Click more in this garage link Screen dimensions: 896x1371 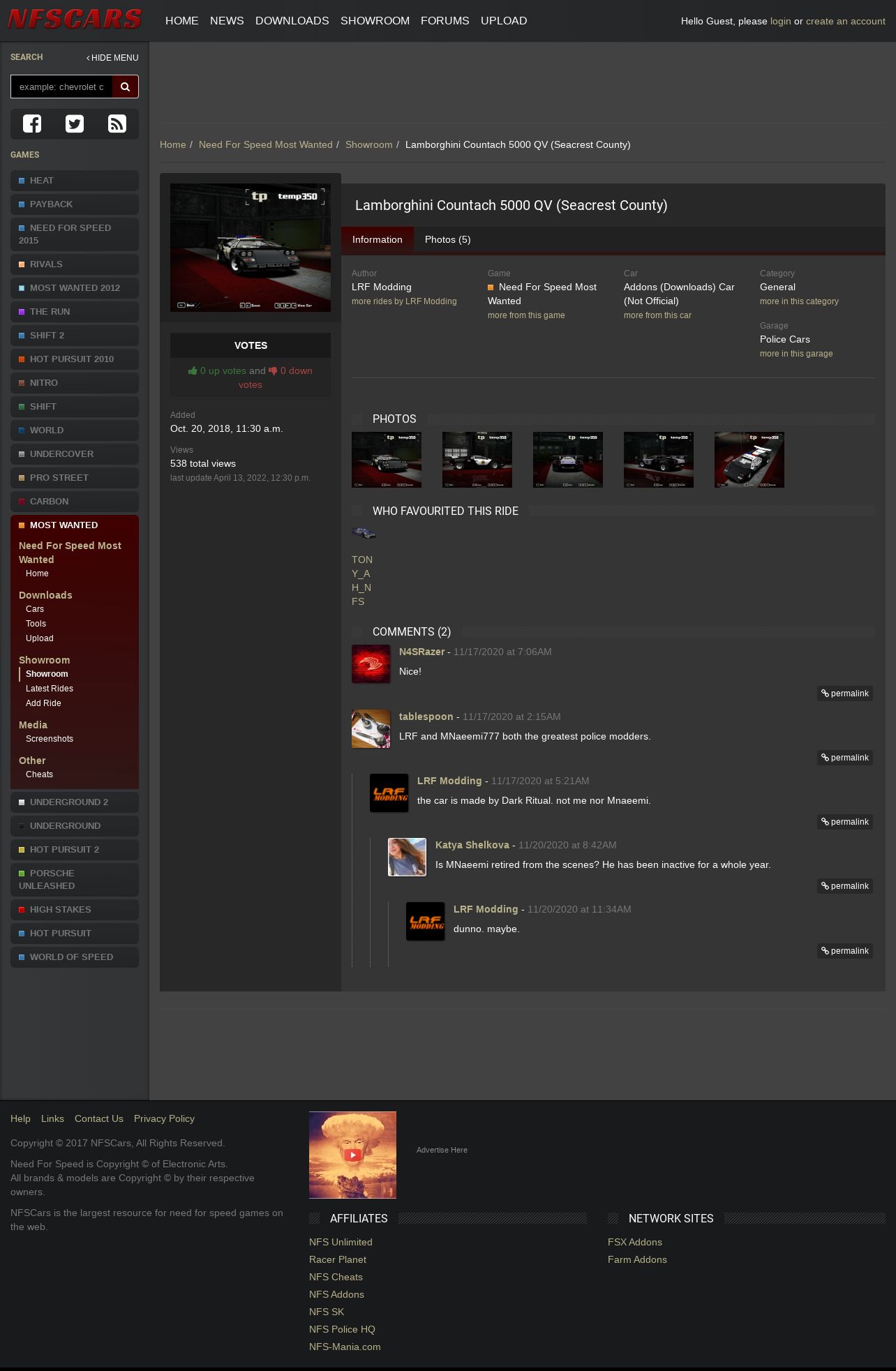(x=796, y=354)
